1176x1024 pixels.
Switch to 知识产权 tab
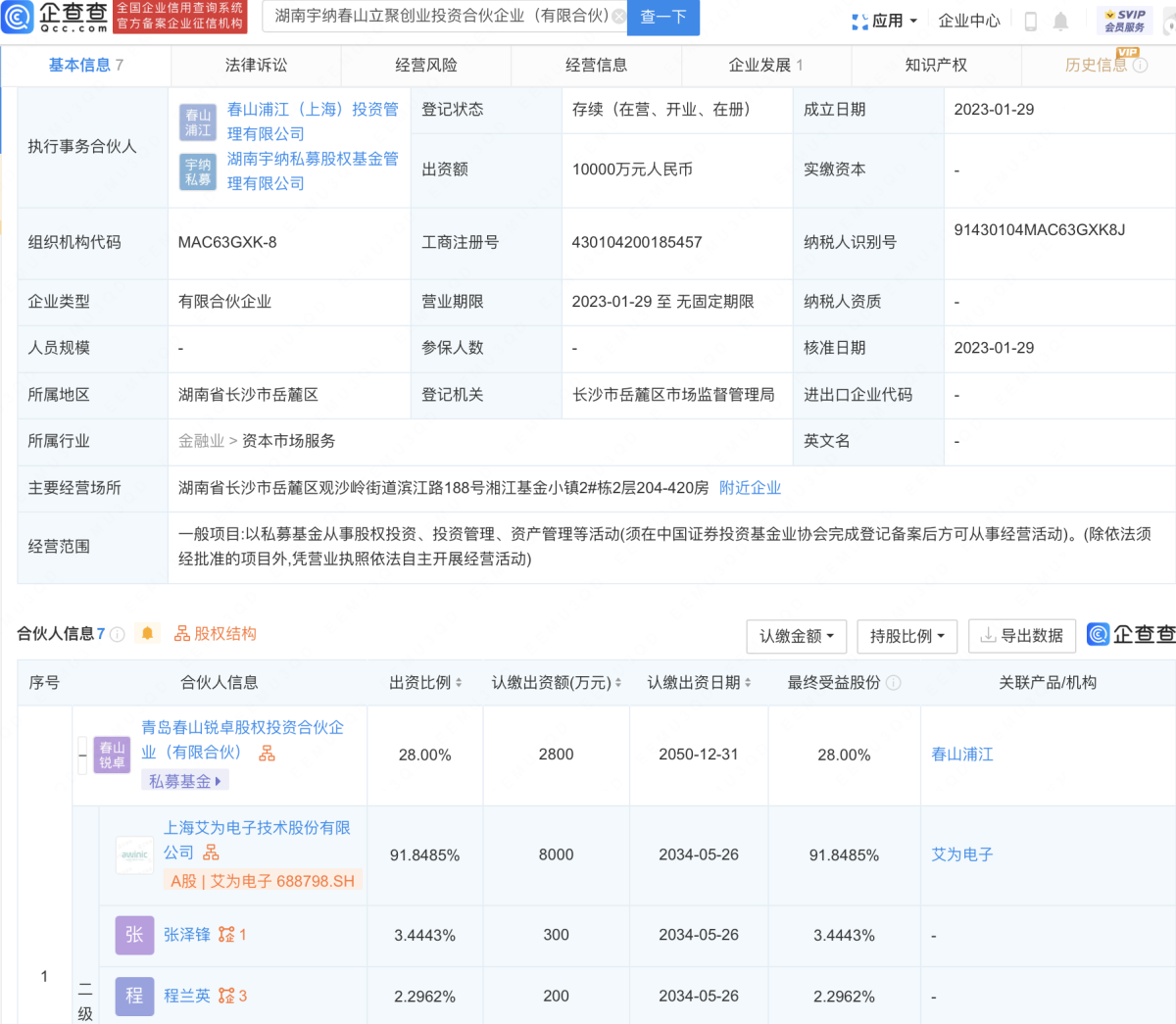(936, 65)
